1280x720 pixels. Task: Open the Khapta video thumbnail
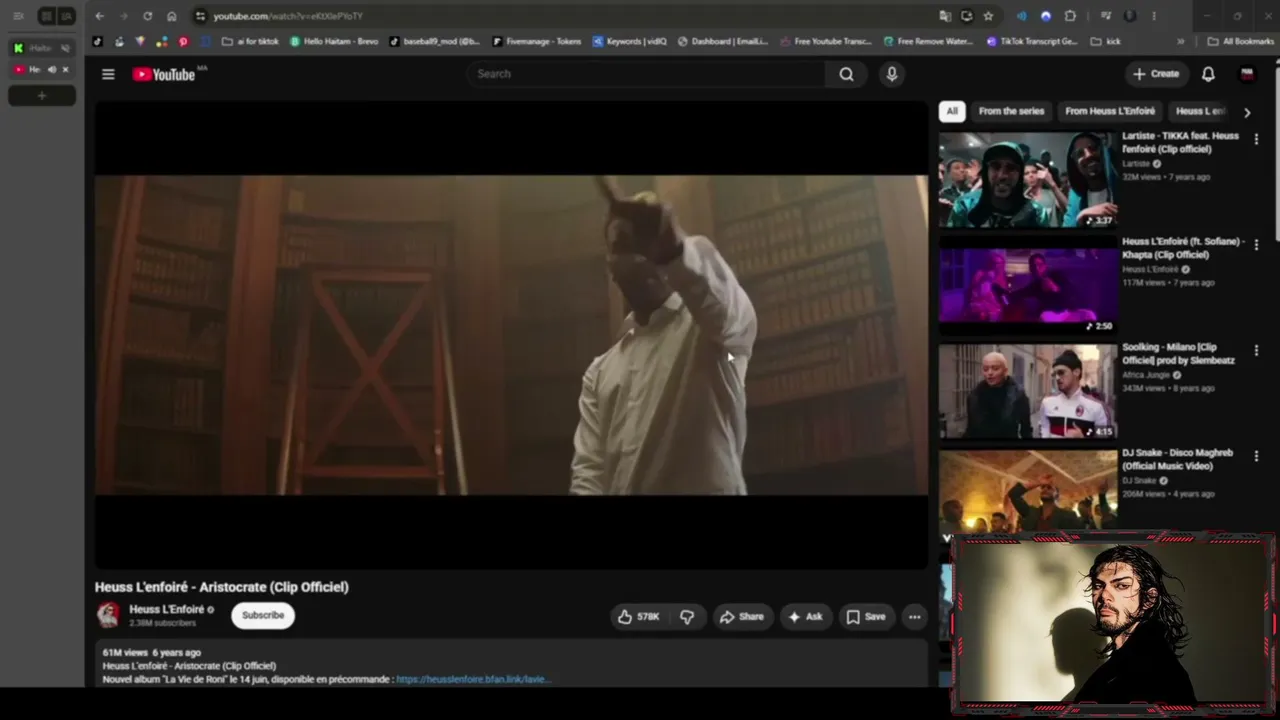tap(1027, 286)
